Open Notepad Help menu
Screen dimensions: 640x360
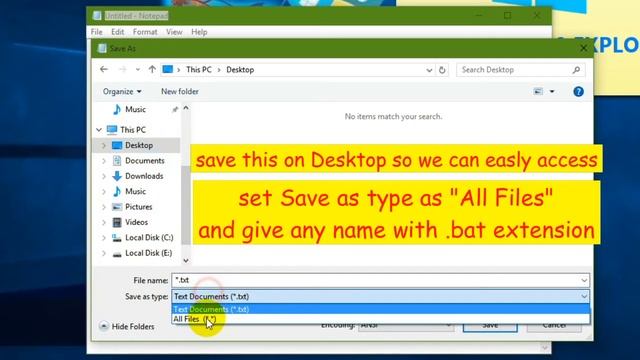(x=199, y=32)
